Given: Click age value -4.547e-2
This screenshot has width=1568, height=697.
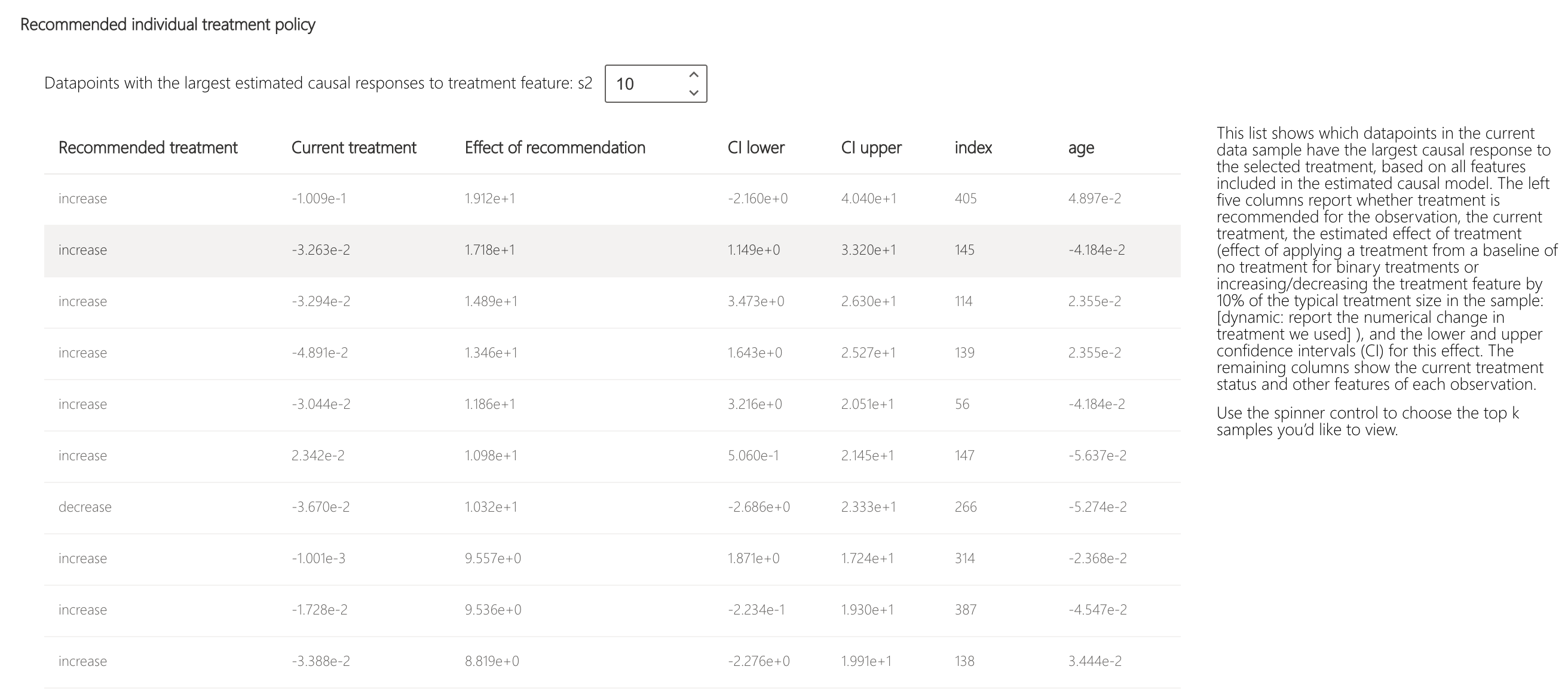Looking at the screenshot, I should [1098, 610].
